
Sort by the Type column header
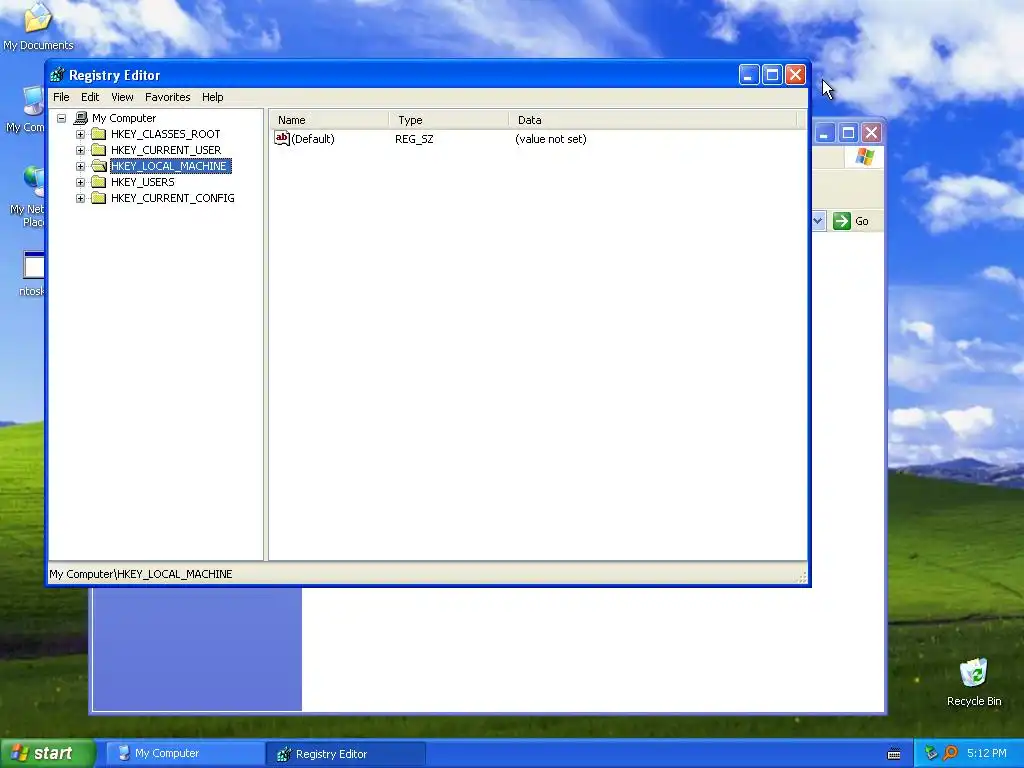point(449,120)
